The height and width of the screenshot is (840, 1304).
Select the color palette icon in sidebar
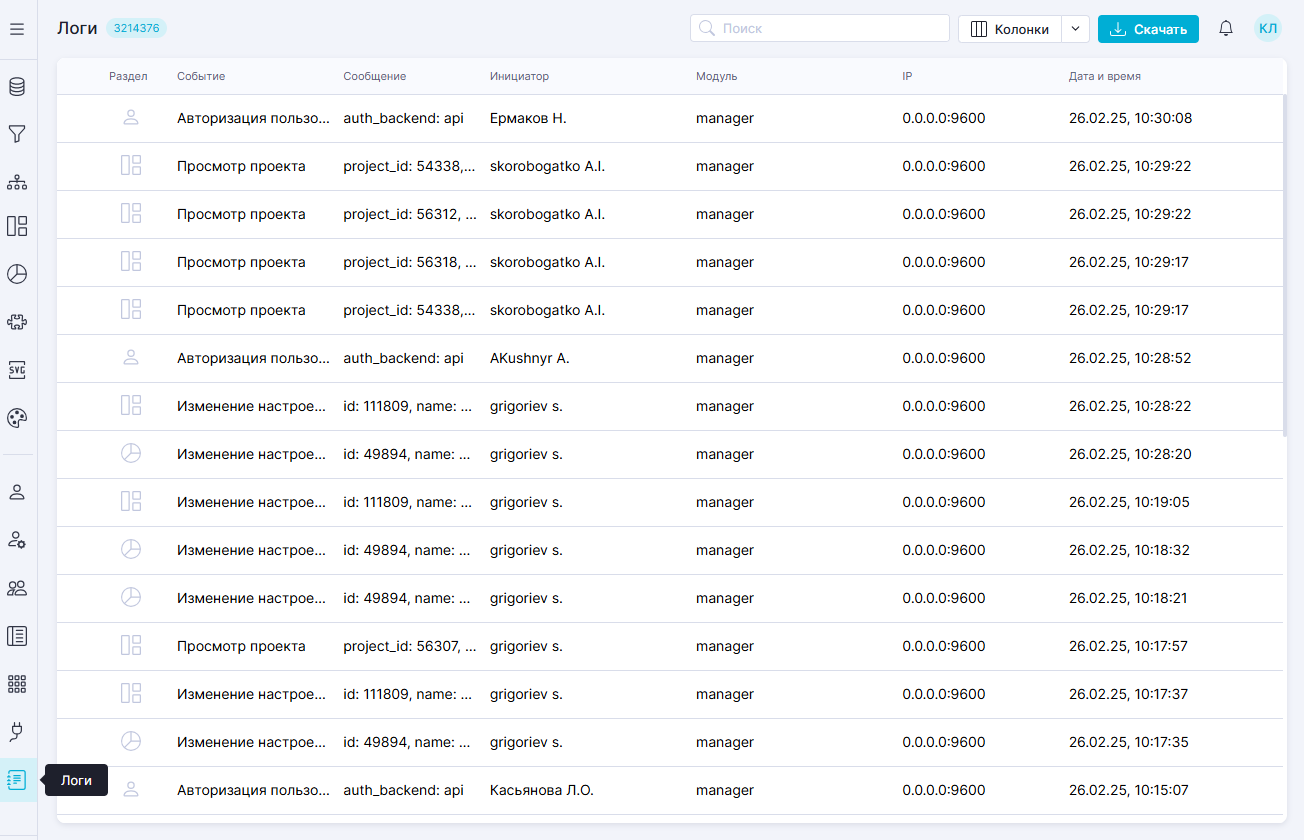[17, 418]
